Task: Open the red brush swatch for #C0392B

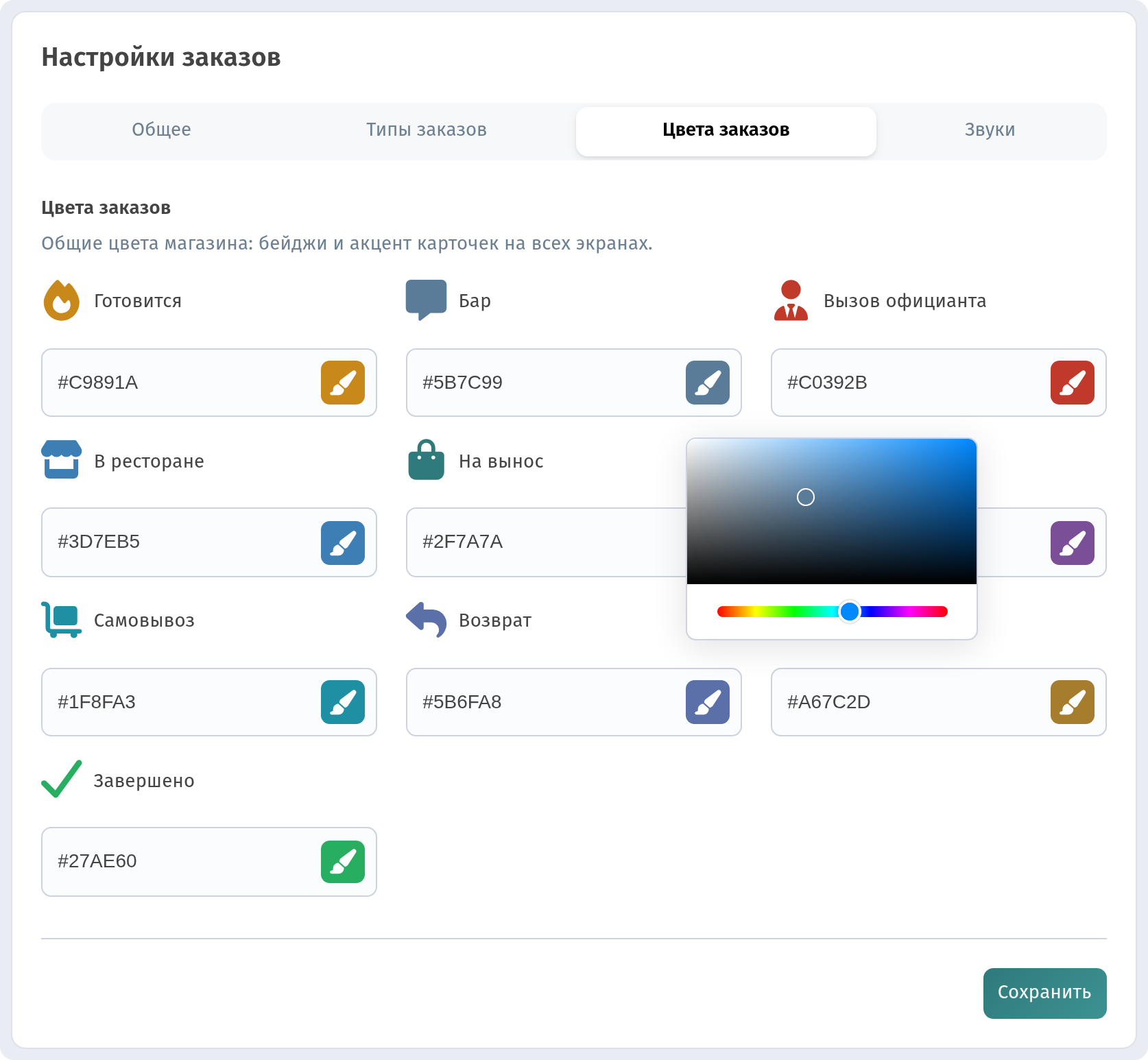Action: 1073,383
